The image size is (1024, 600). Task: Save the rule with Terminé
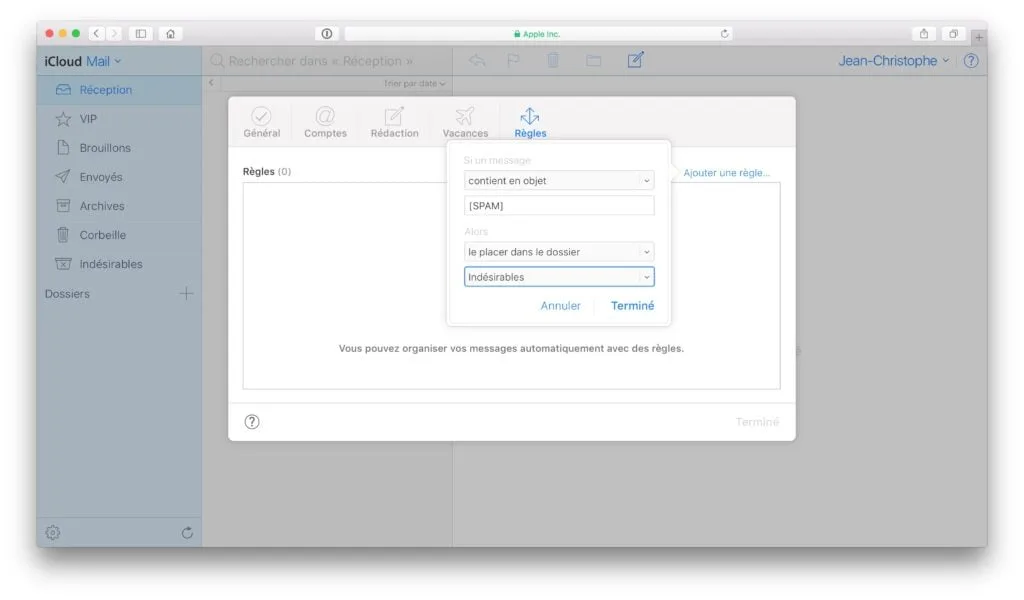[631, 307]
